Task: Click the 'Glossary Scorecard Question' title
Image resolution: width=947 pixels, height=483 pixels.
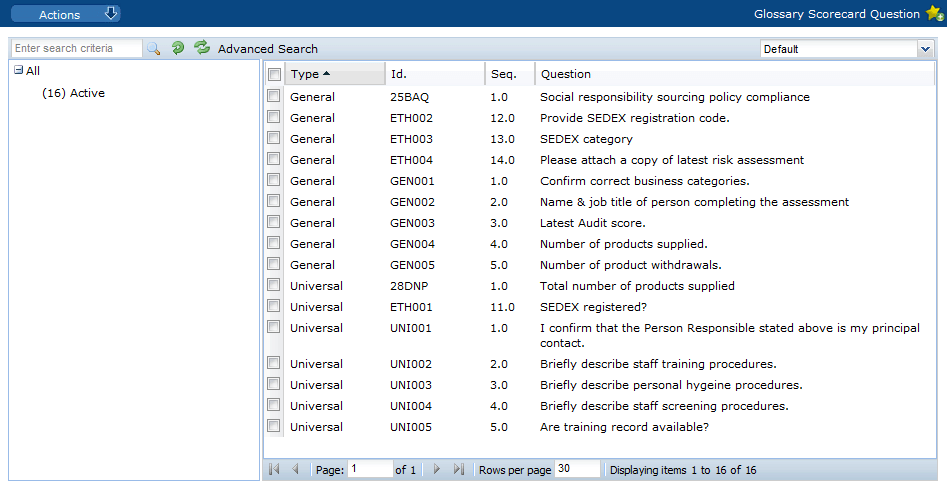Action: (836, 14)
